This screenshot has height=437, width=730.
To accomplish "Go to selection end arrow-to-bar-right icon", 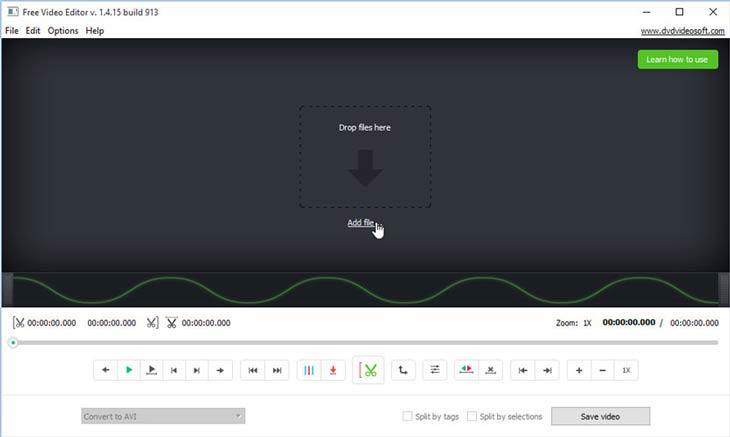I will click(x=547, y=370).
